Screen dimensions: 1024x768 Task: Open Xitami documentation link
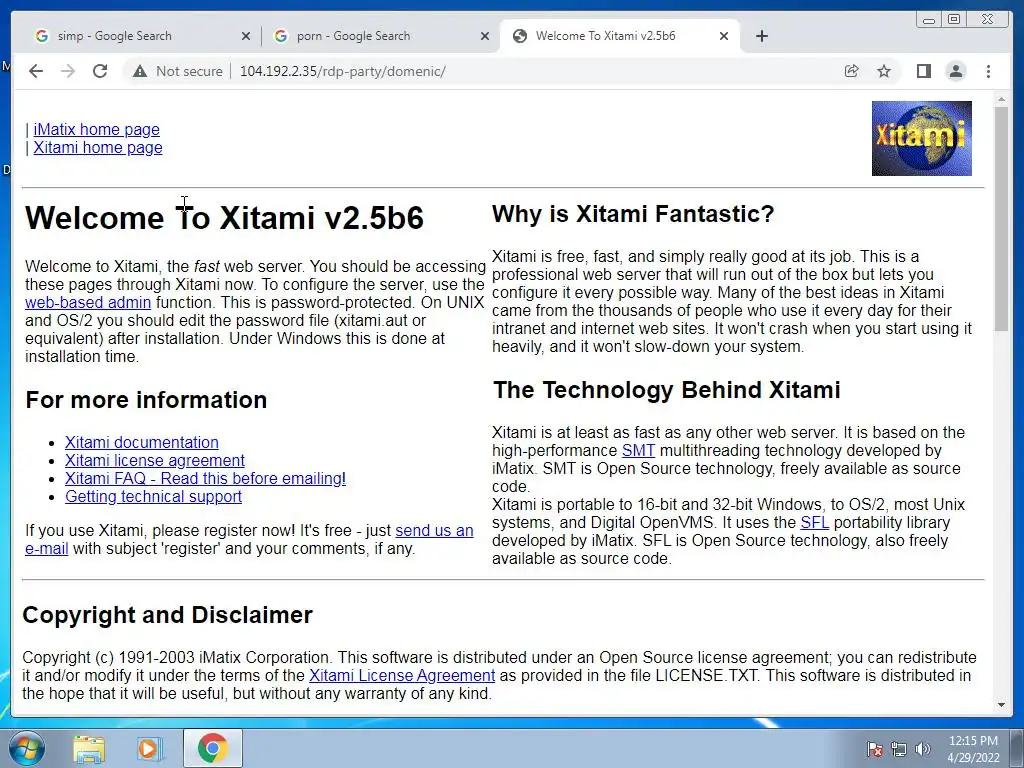[142, 442]
